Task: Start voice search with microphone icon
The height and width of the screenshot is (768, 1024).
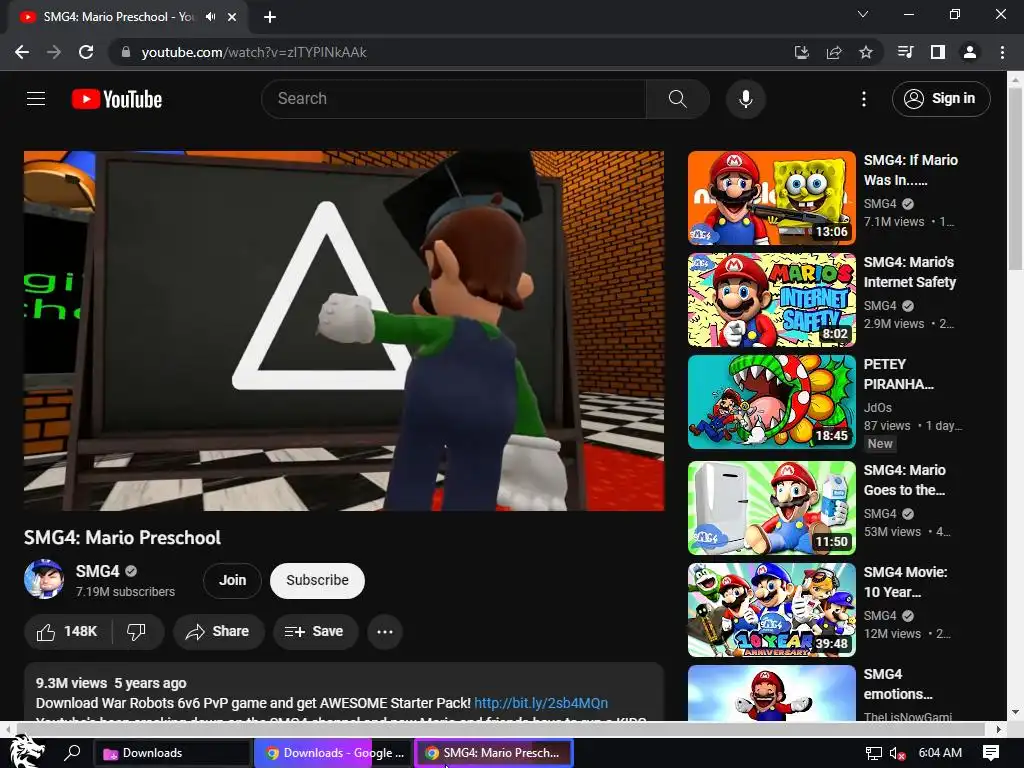Action: click(746, 99)
